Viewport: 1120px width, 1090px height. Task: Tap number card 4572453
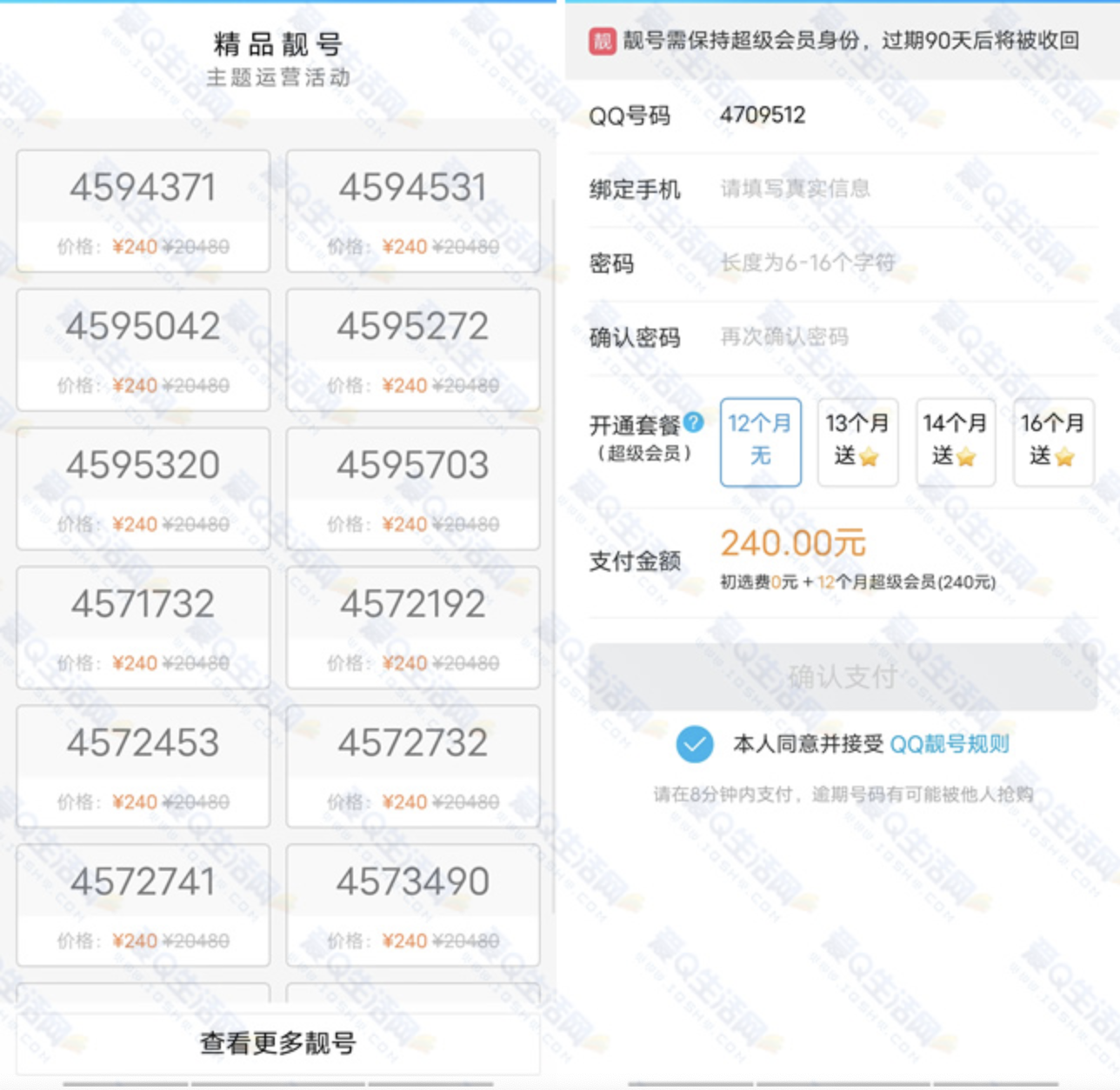click(x=143, y=767)
